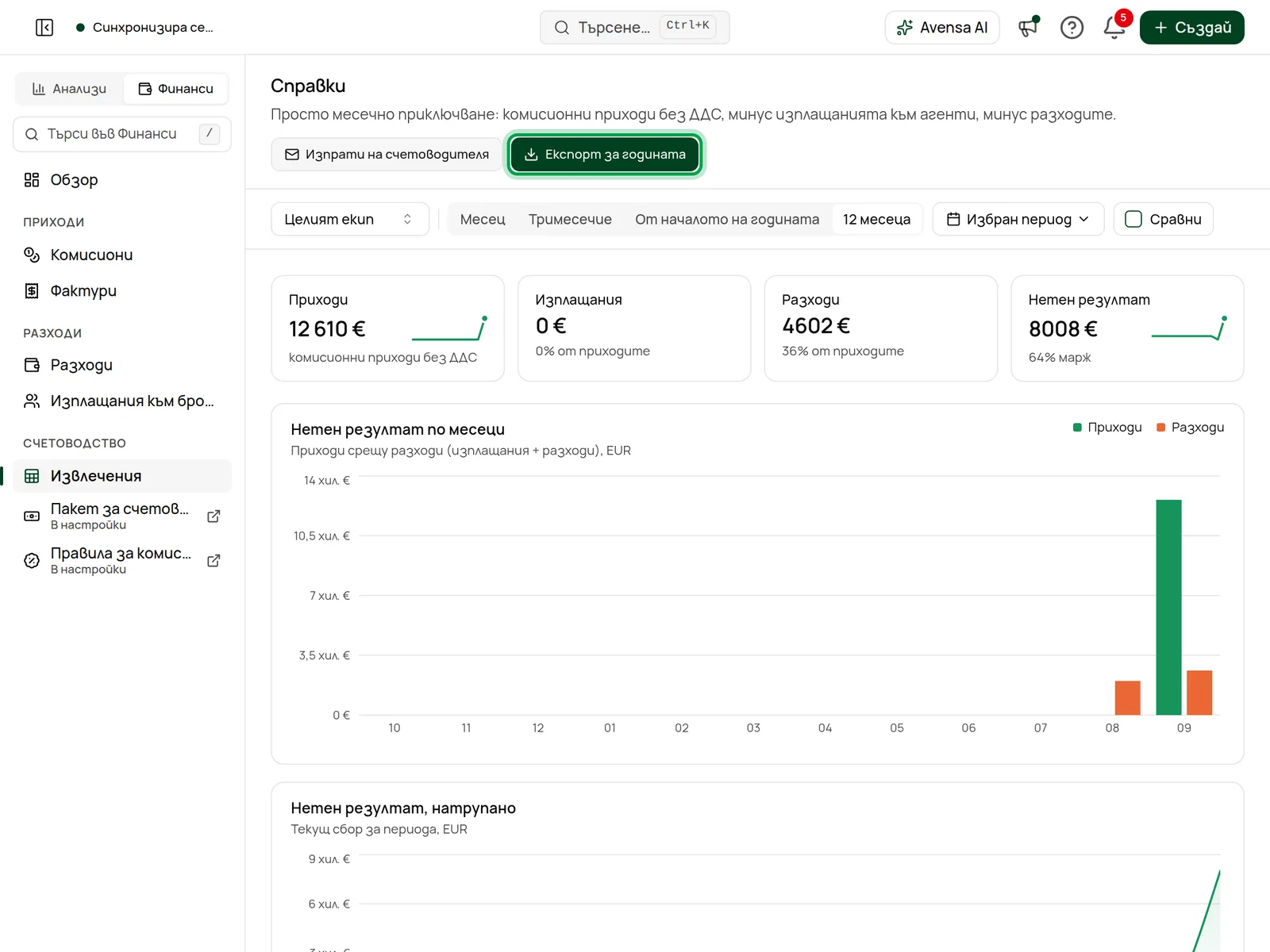Click the Нетен резултат 8008 € card

1127,328
